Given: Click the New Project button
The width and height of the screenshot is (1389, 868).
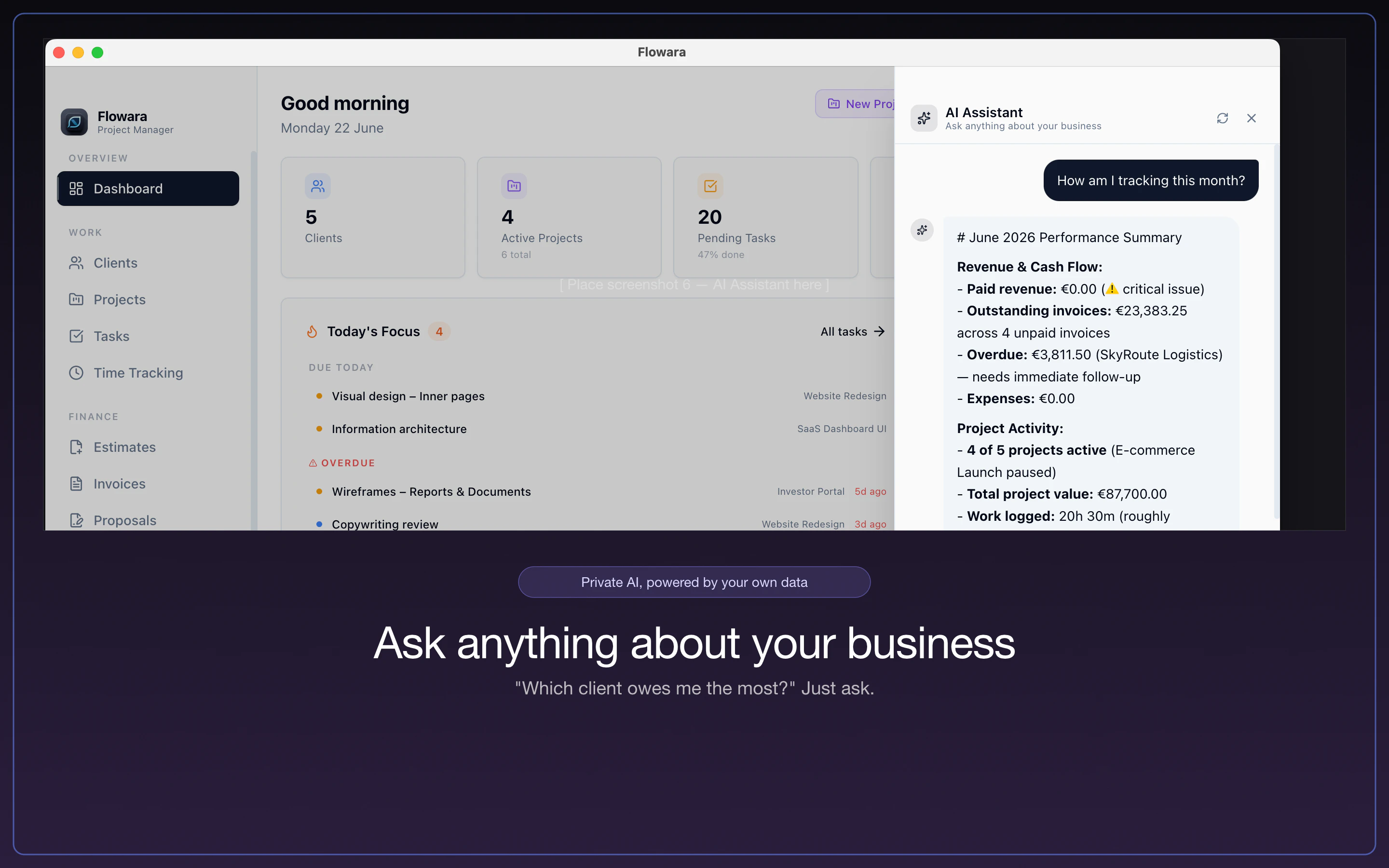Looking at the screenshot, I should coord(855,104).
